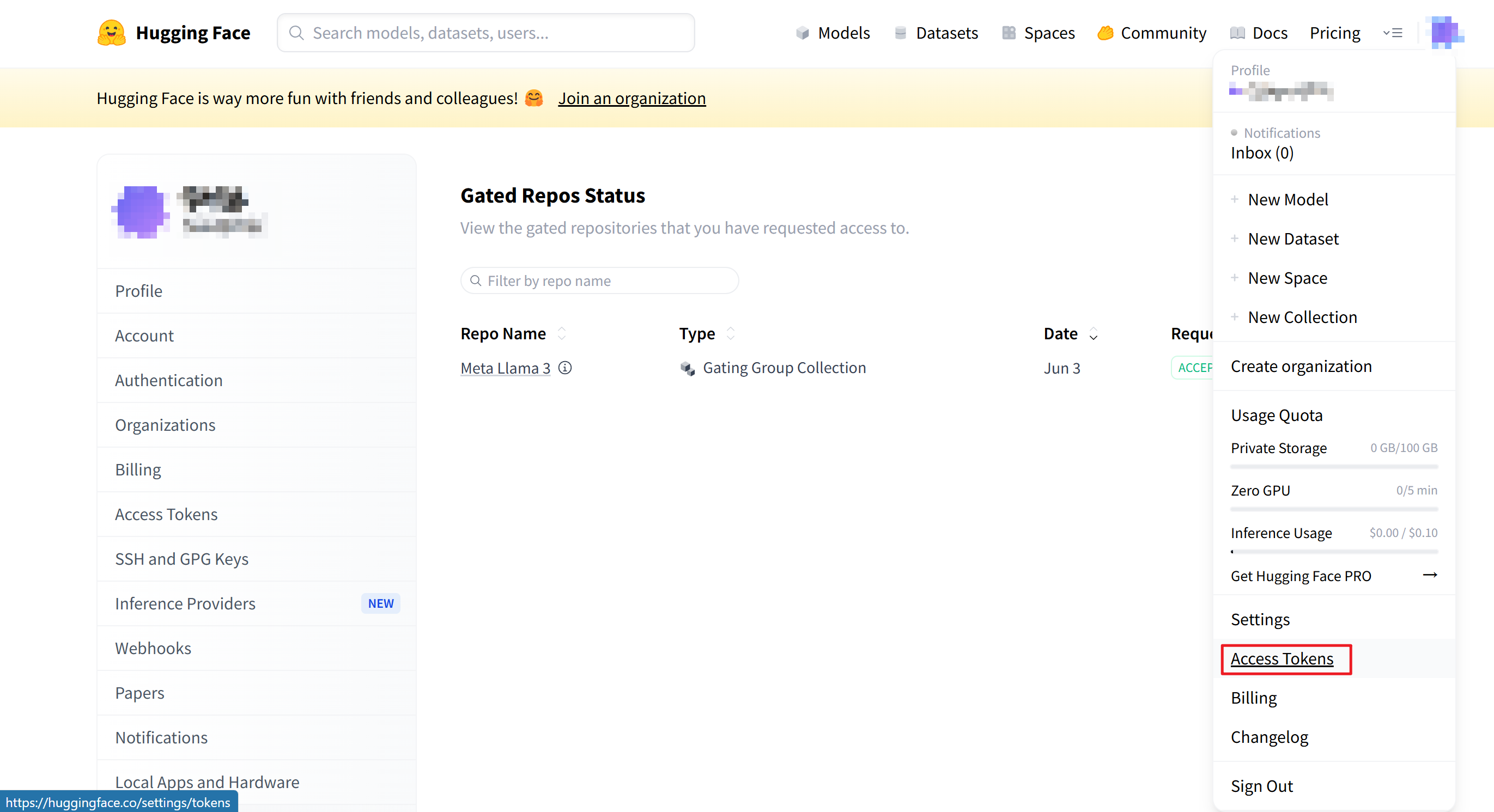Click the Models cube icon
1494x812 pixels.
pos(802,33)
